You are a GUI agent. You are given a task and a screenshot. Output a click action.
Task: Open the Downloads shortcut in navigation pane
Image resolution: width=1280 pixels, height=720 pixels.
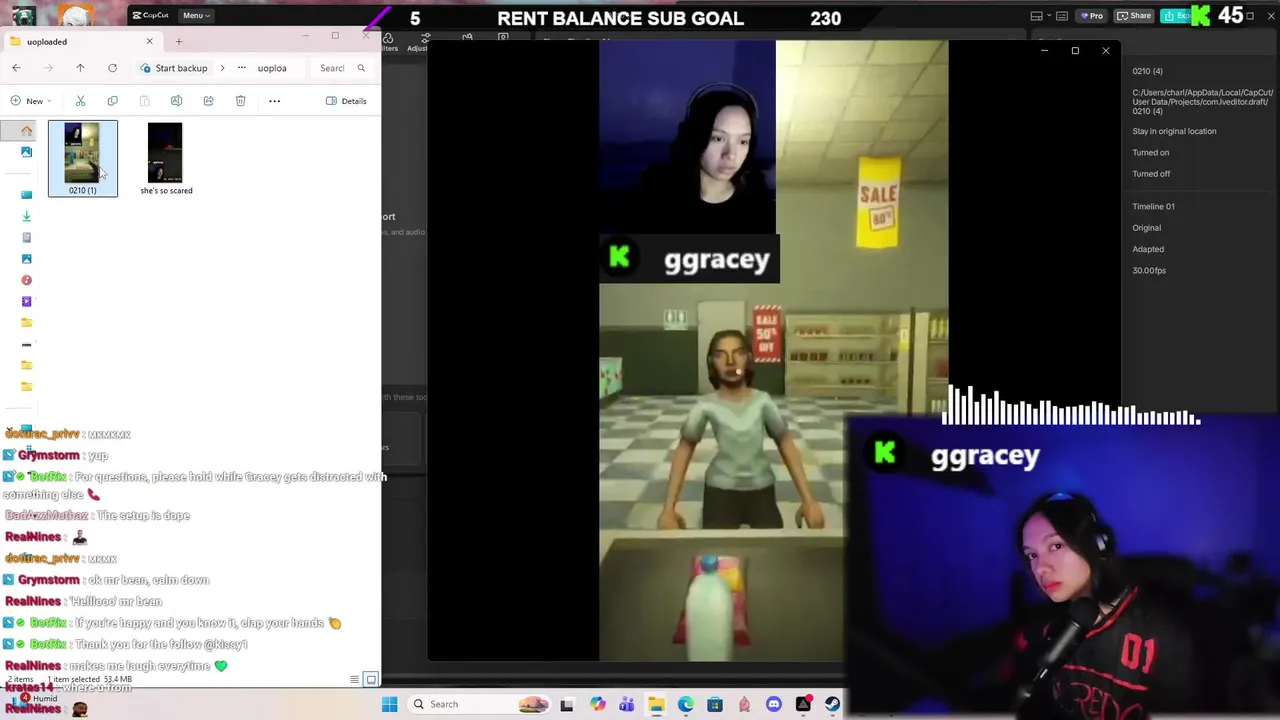(26, 216)
